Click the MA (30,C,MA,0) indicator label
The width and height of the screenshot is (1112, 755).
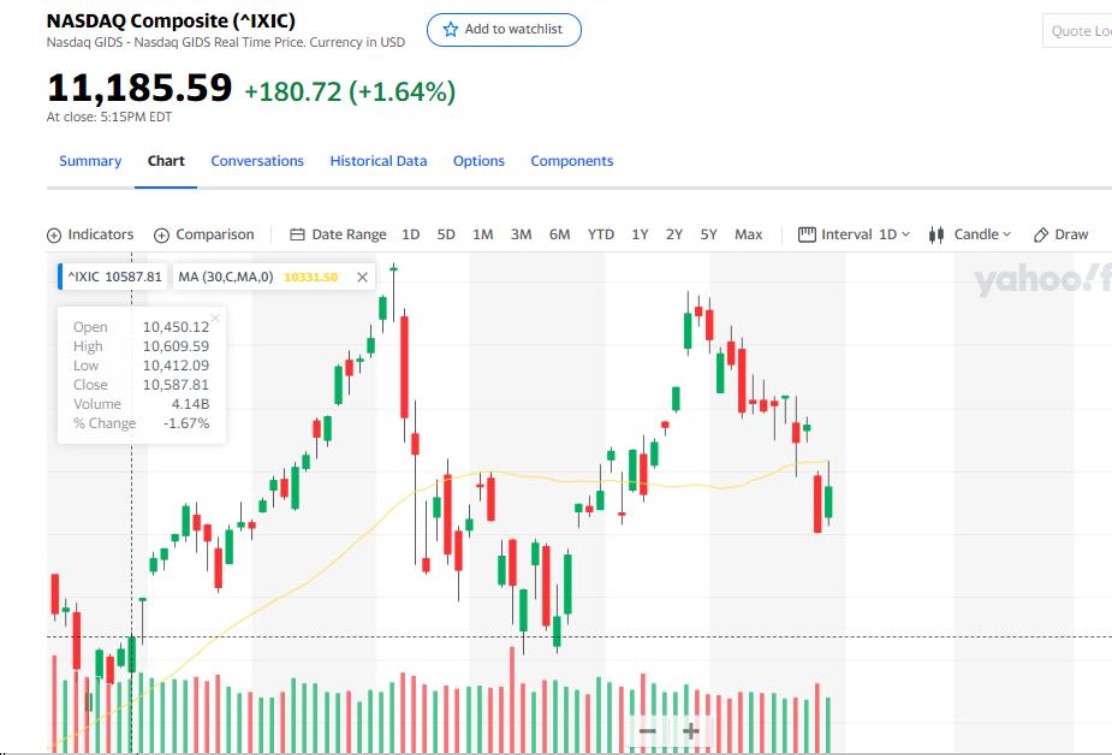pyautogui.click(x=226, y=277)
